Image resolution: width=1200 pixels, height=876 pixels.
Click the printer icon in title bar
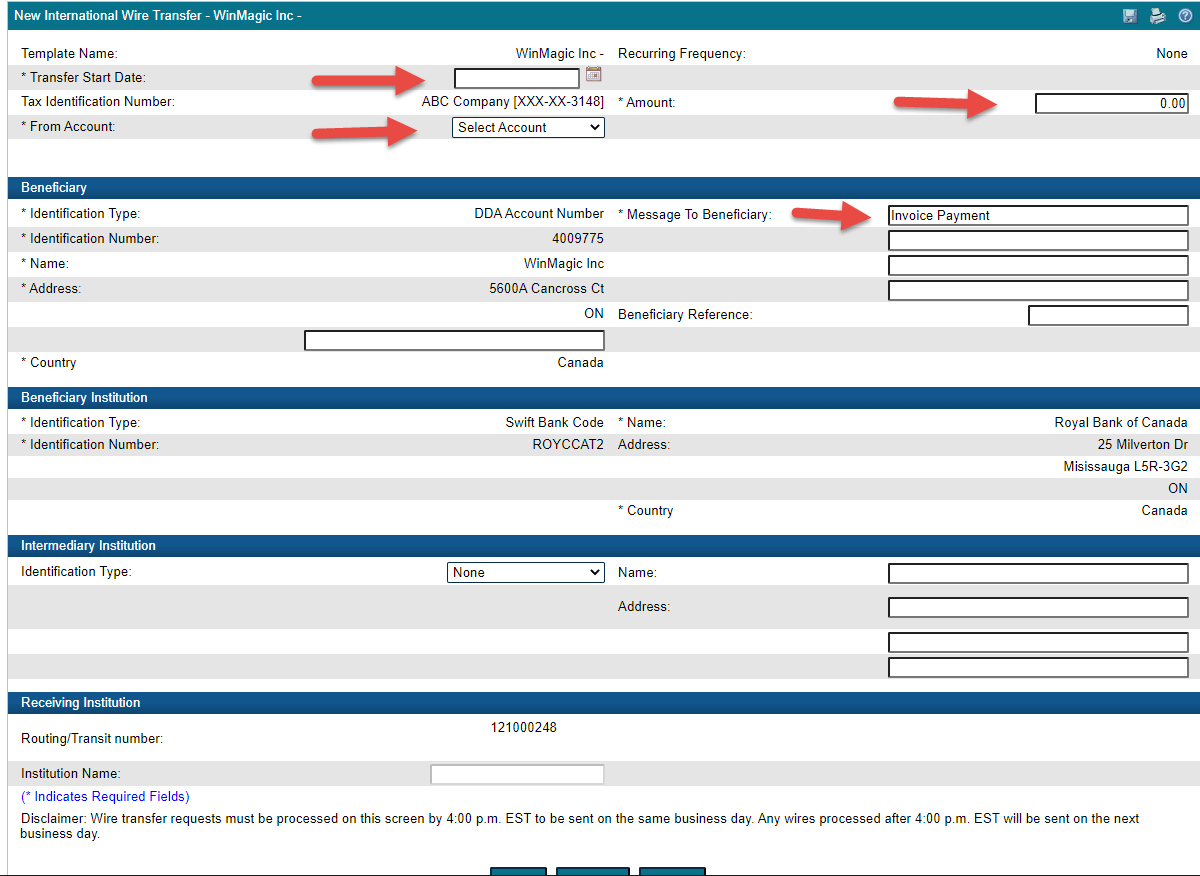tap(1157, 16)
